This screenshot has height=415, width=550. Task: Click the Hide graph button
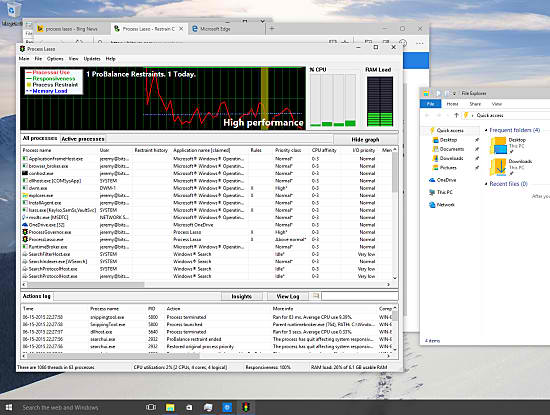[365, 140]
